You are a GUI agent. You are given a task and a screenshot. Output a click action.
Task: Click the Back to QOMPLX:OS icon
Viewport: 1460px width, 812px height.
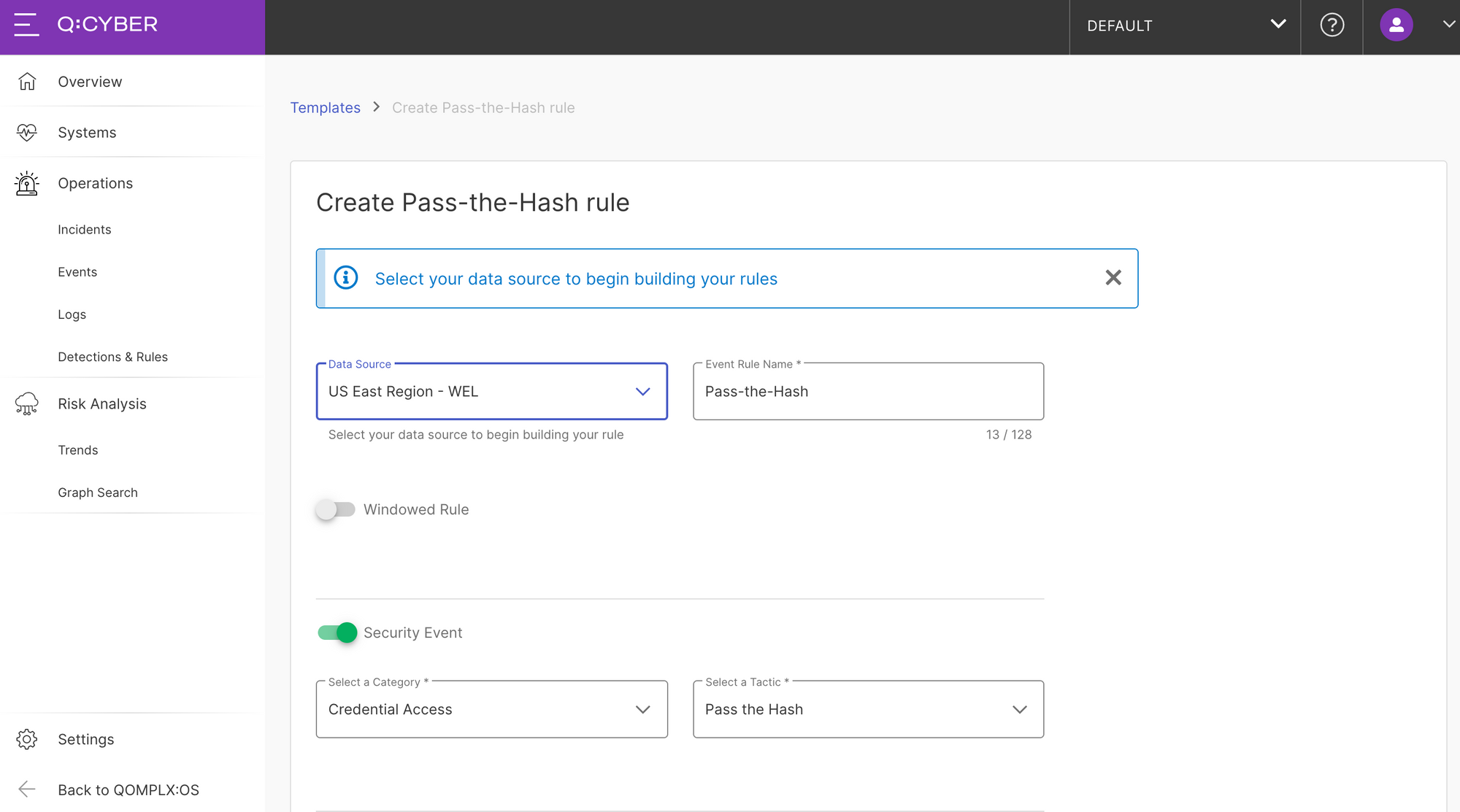pos(27,789)
